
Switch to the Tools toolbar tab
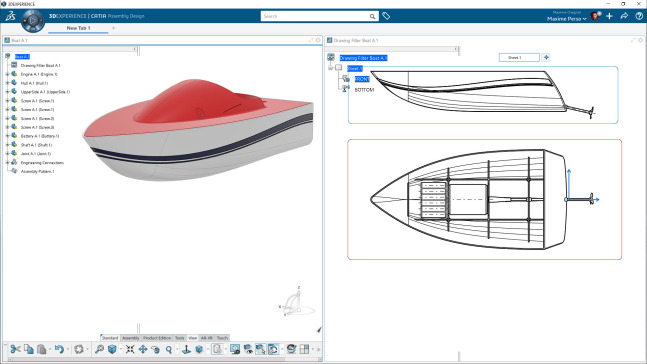(179, 338)
